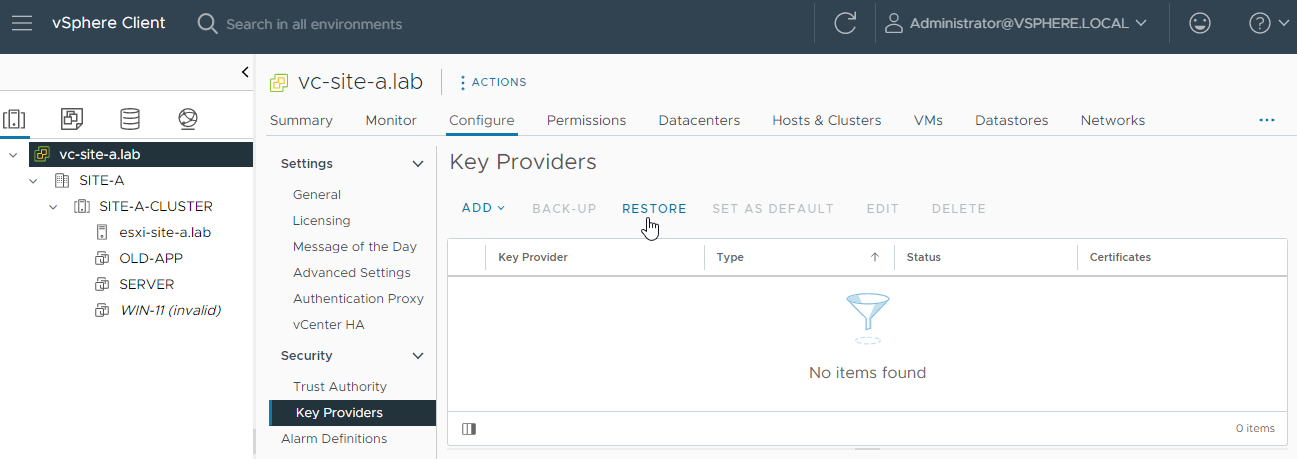
Task: Click the esxi-site-a.lab host icon
Action: point(101,232)
